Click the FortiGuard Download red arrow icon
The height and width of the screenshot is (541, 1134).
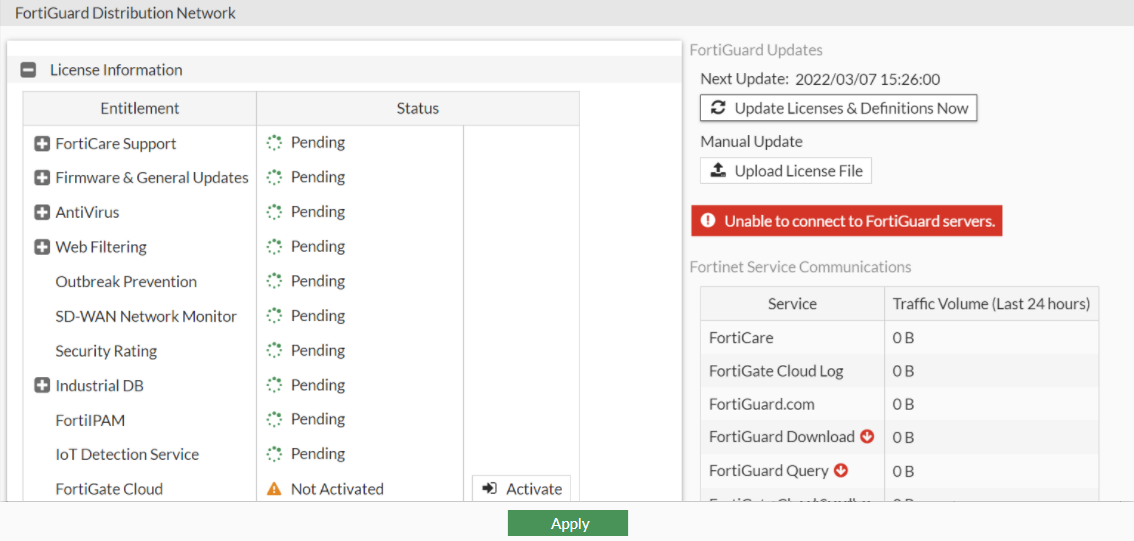[x=867, y=437]
